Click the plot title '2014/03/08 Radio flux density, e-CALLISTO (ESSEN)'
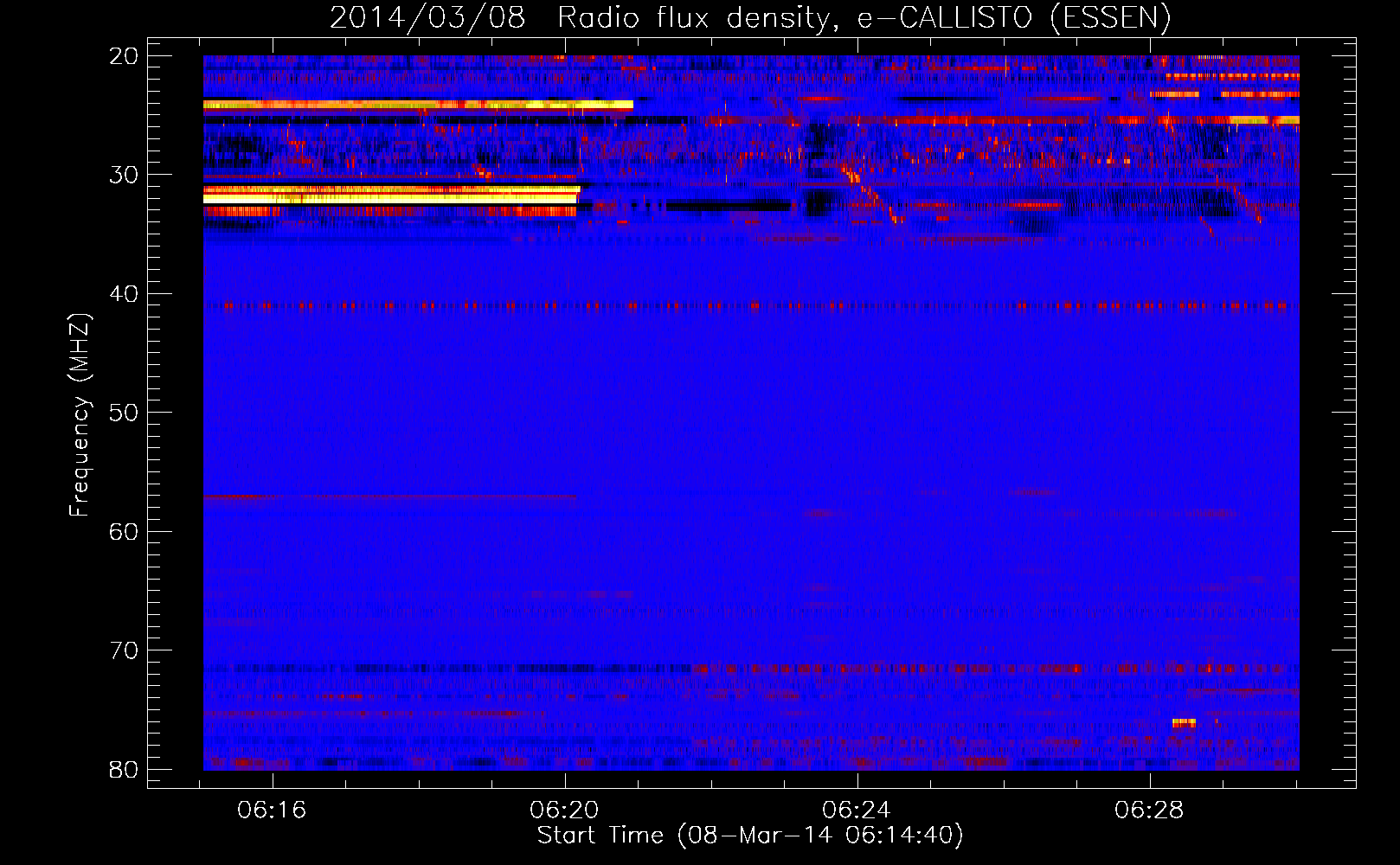Viewport: 1400px width, 865px height. coord(750,17)
